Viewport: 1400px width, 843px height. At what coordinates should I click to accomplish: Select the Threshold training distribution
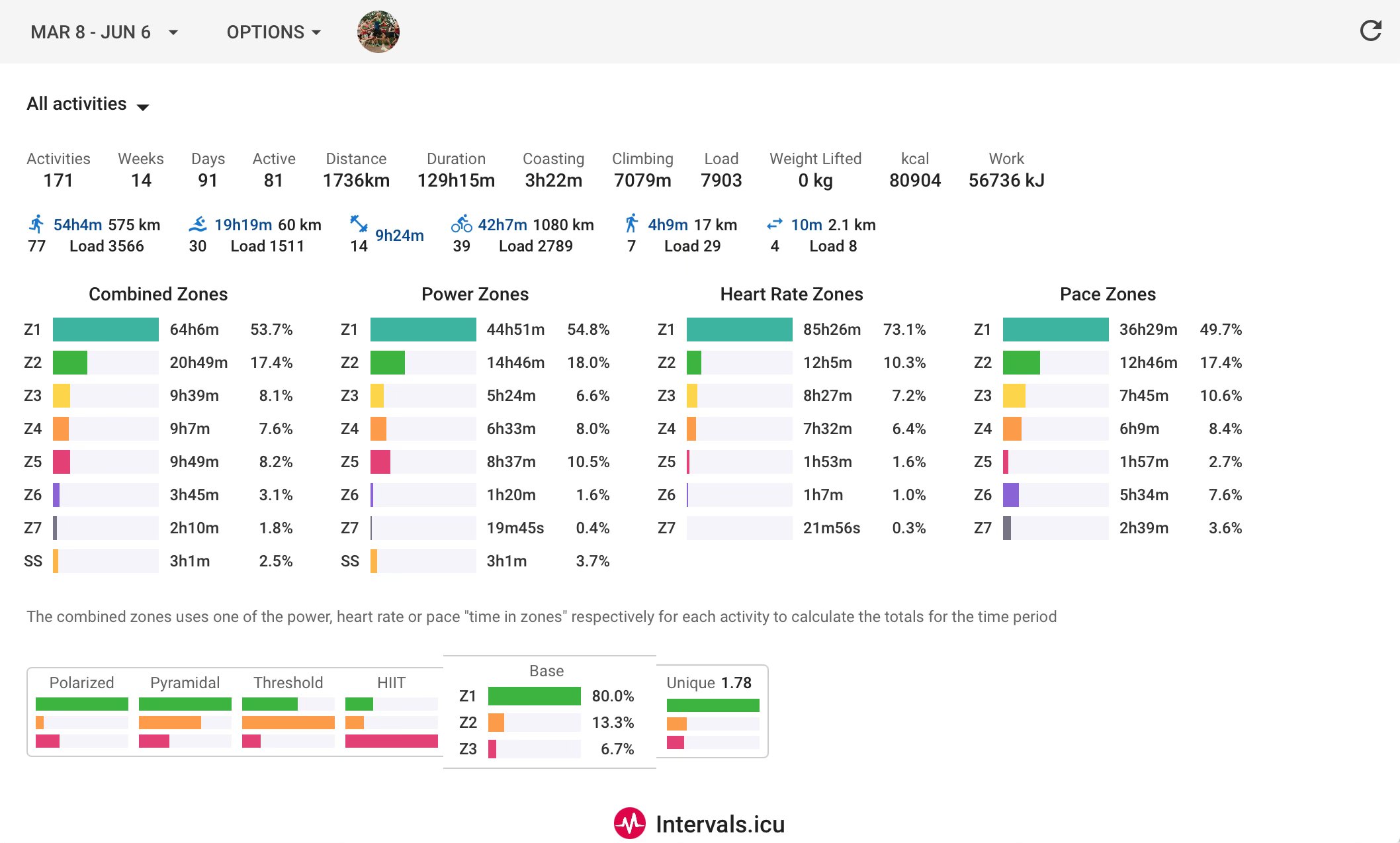tap(288, 711)
